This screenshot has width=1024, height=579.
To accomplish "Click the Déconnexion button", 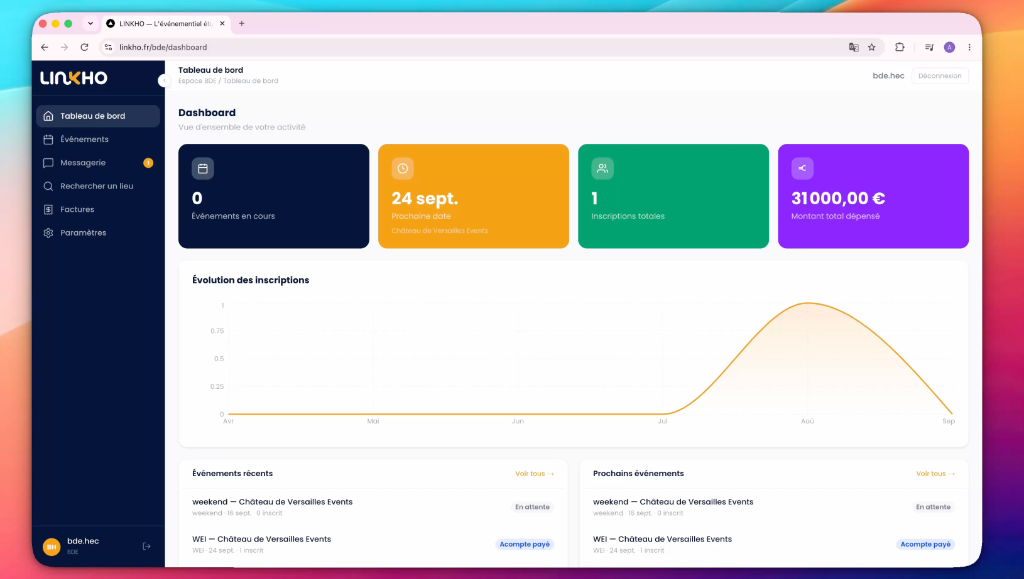I will (x=939, y=76).
